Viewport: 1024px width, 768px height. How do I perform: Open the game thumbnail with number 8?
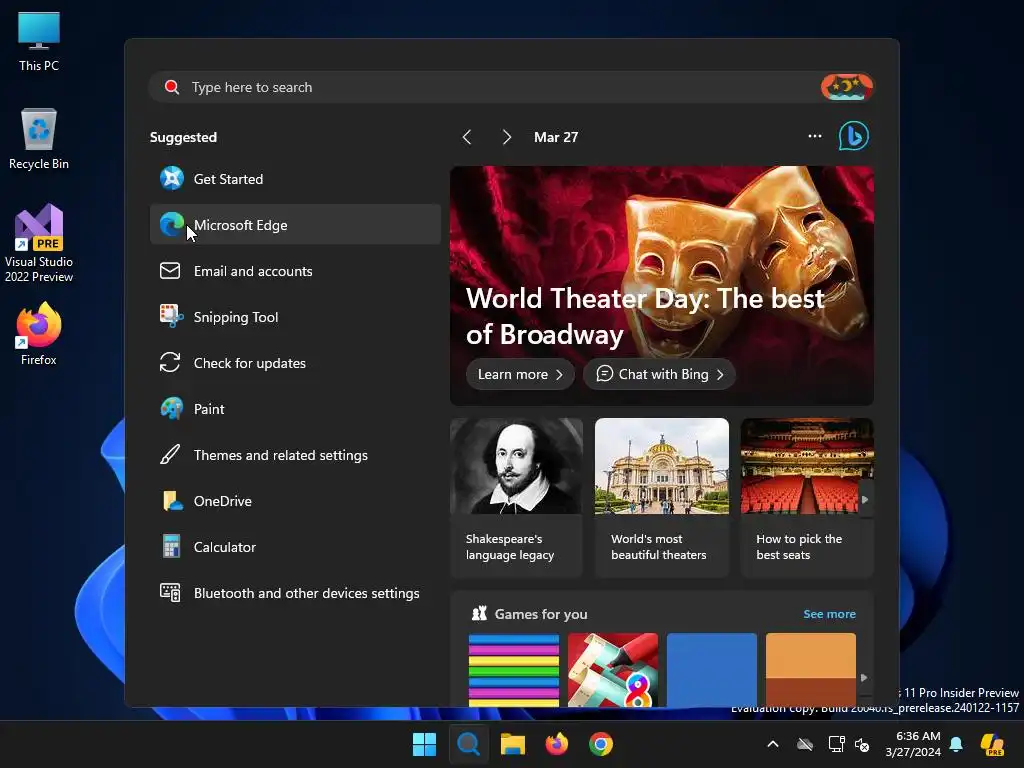pos(613,669)
